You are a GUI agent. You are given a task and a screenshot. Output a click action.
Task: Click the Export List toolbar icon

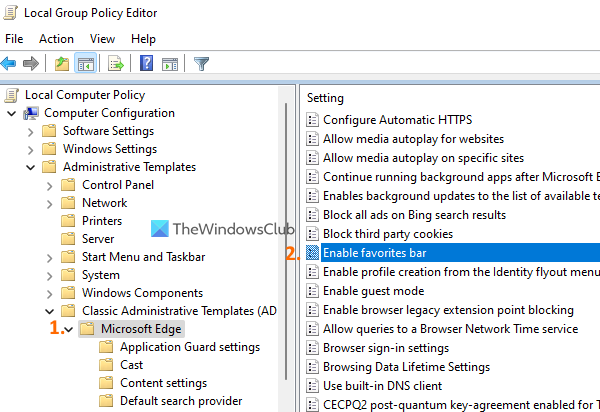116,64
